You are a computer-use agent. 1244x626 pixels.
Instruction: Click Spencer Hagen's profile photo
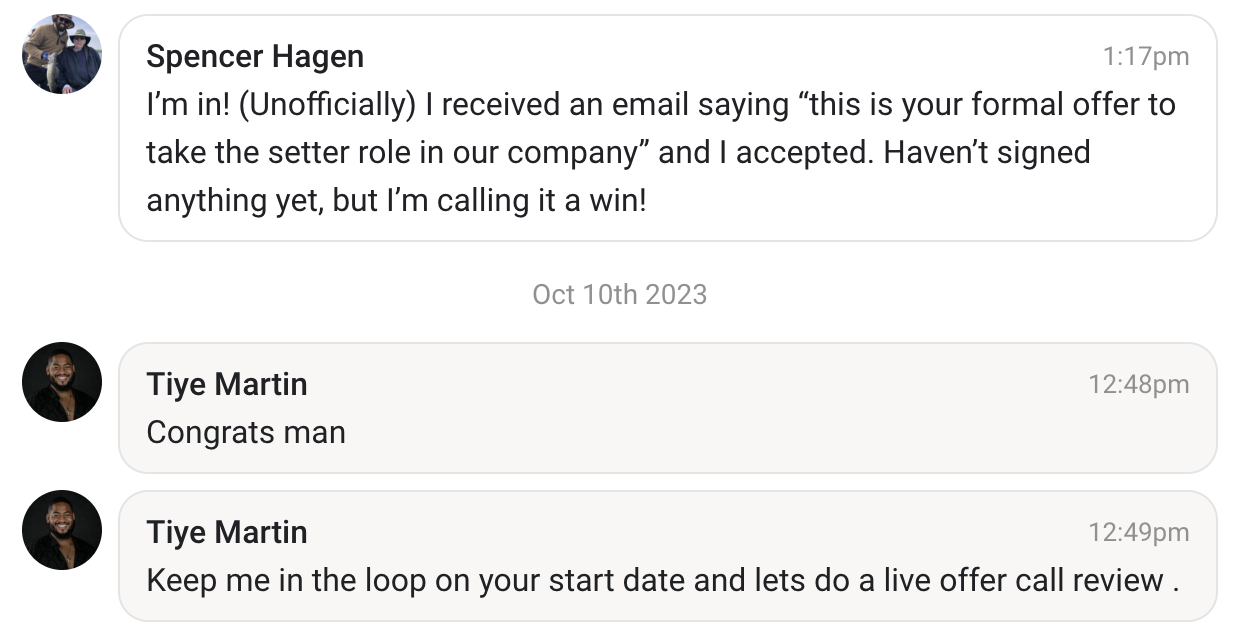tap(62, 55)
